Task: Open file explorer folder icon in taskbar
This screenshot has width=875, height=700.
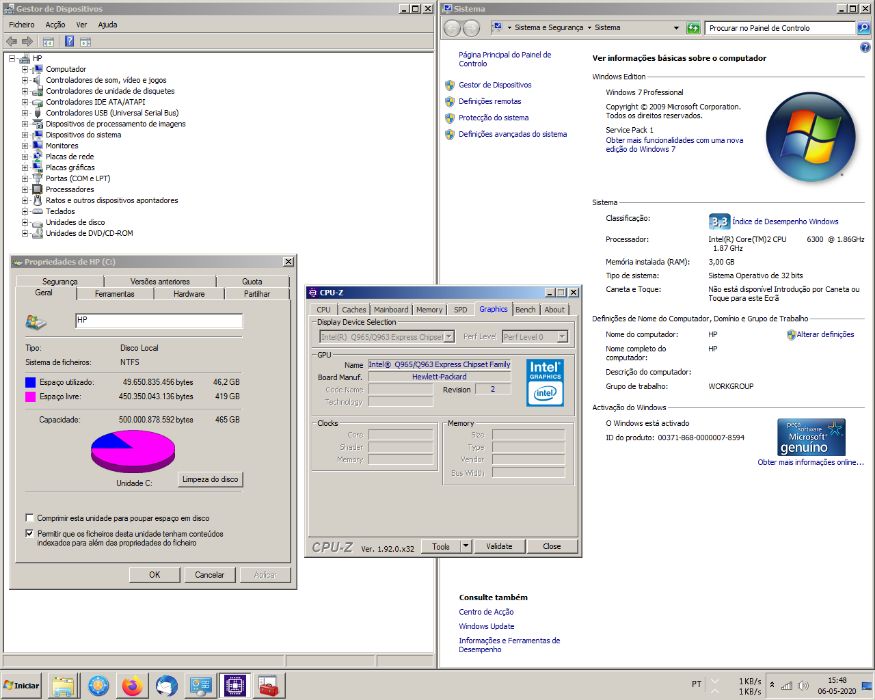Action: coord(63,685)
